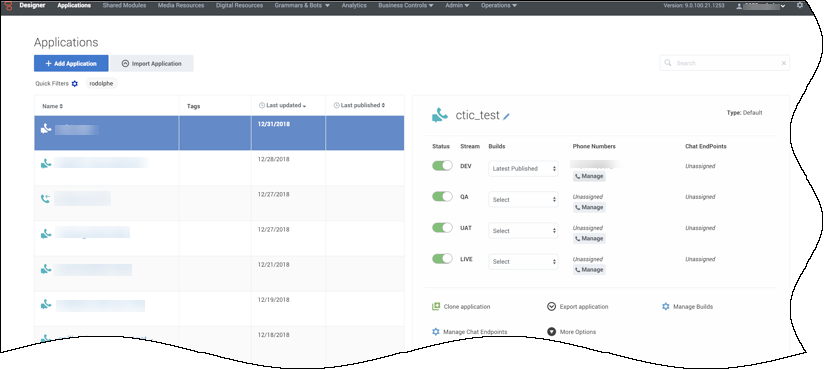Open Manage Builds gear icon
This screenshot has width=824, height=370.
[x=666, y=306]
